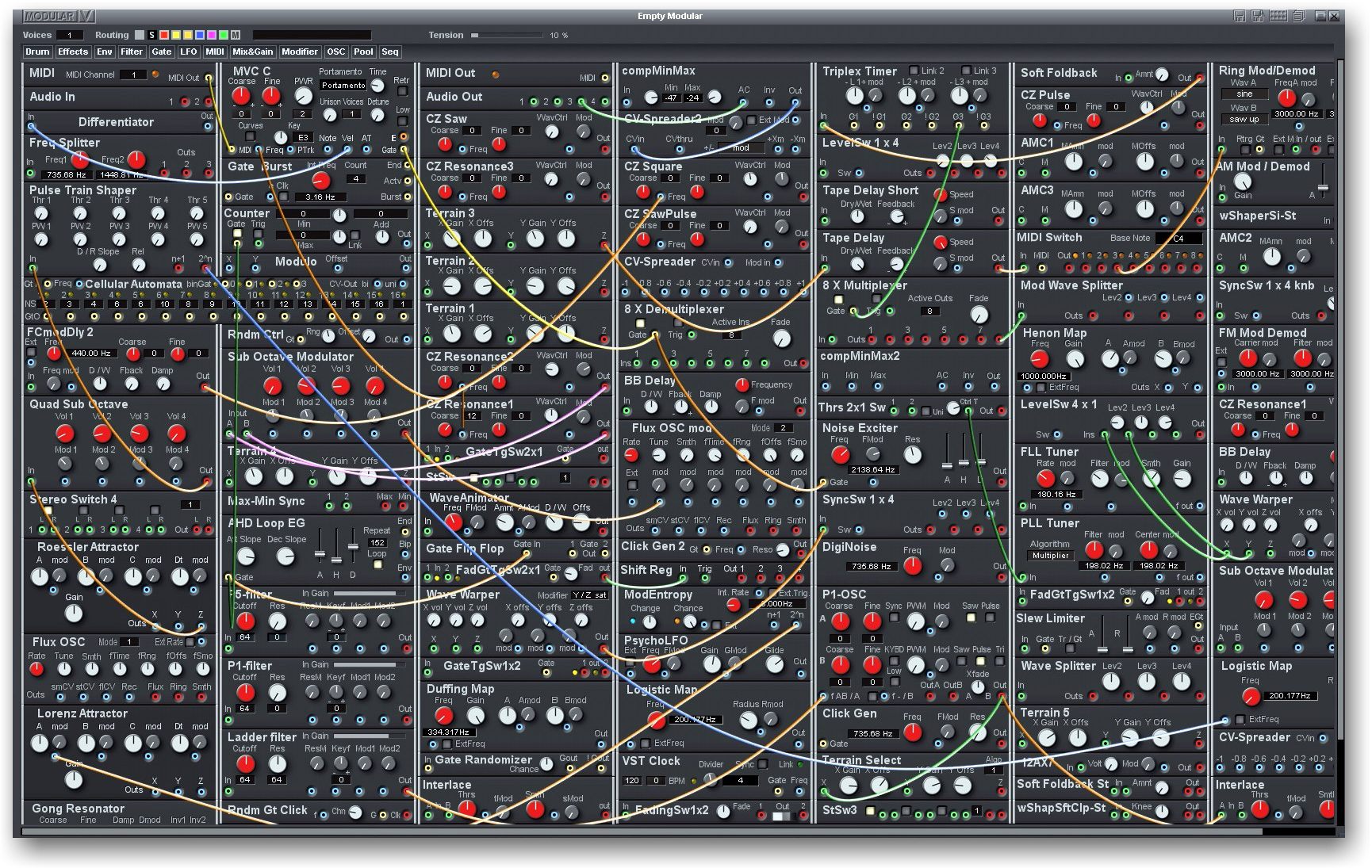Image resolution: width=1372 pixels, height=868 pixels.
Task: Click Freq Splitter 735.68 Hz value field
Action: [66, 174]
